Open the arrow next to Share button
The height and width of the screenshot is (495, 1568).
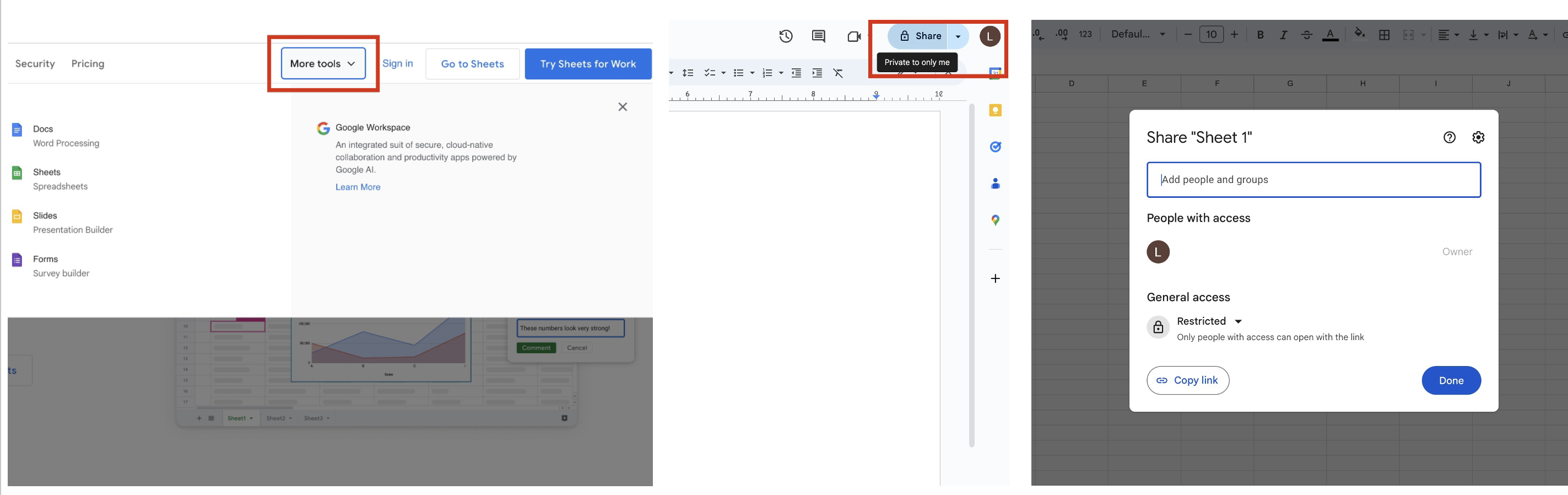pyautogui.click(x=958, y=36)
